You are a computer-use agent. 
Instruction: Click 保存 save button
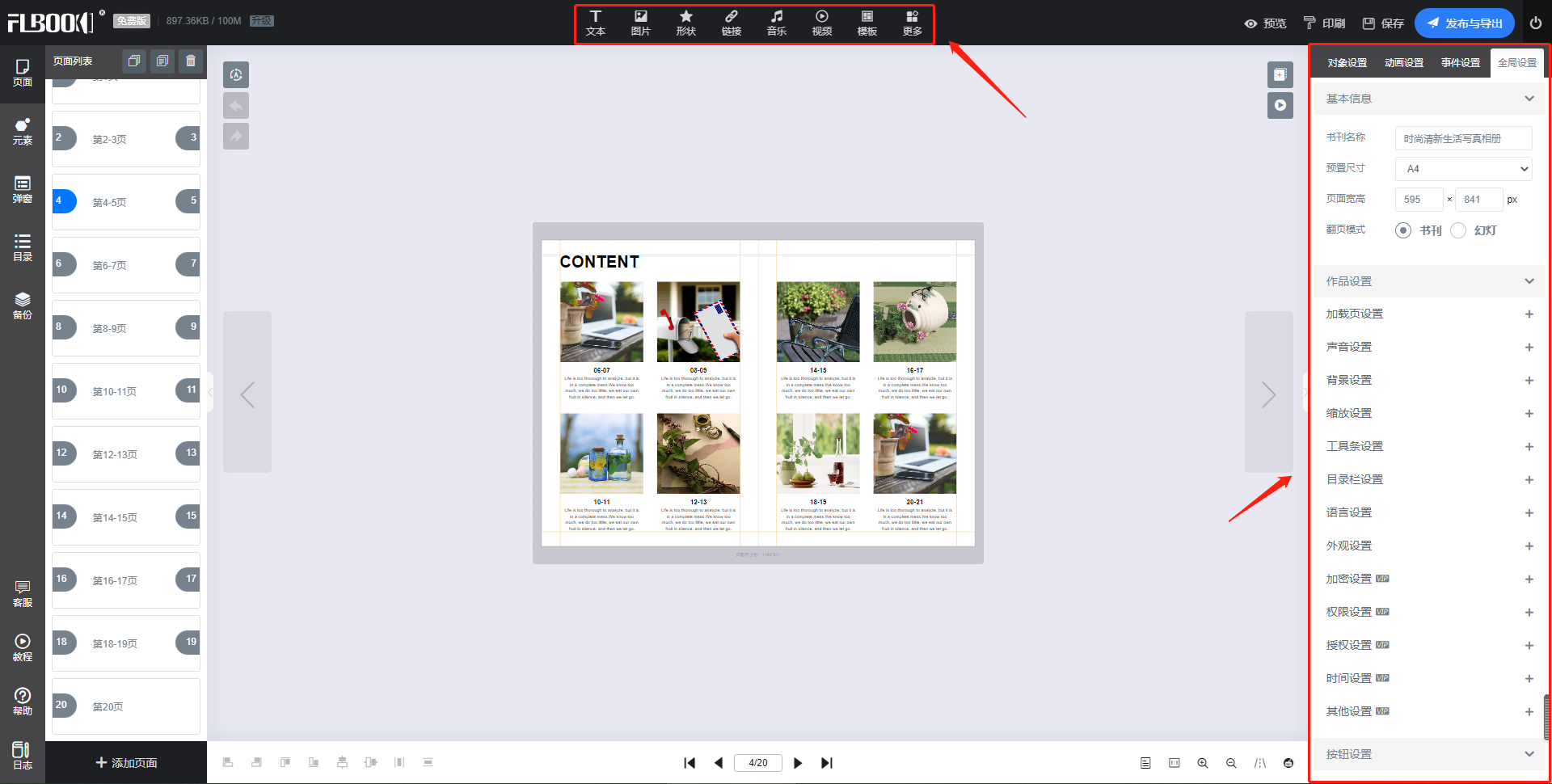point(1383,23)
